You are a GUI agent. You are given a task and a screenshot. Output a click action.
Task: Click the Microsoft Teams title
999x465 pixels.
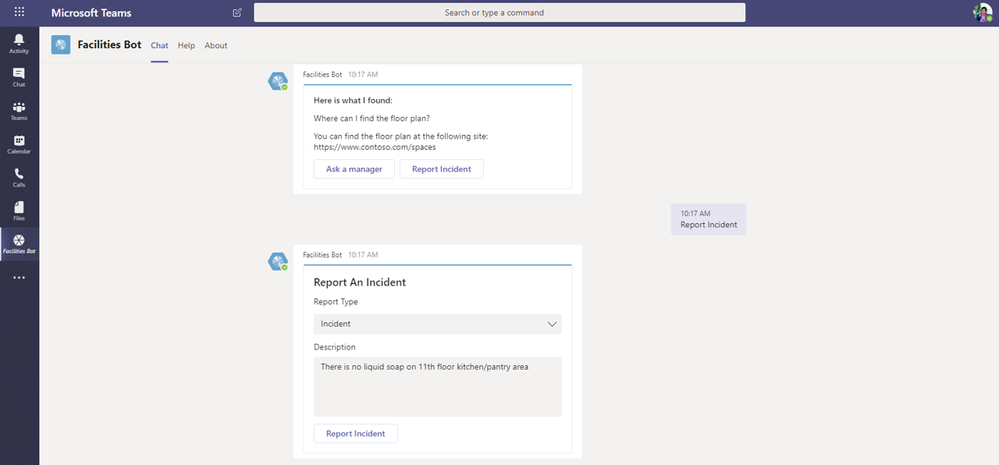[91, 13]
